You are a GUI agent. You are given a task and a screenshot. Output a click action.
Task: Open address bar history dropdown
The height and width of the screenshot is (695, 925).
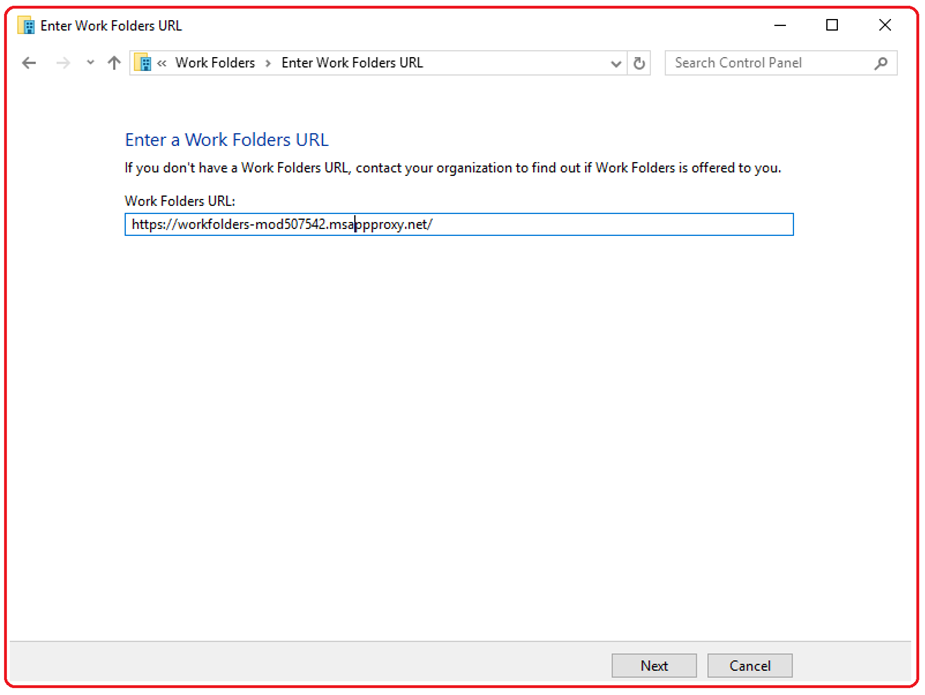click(x=616, y=63)
